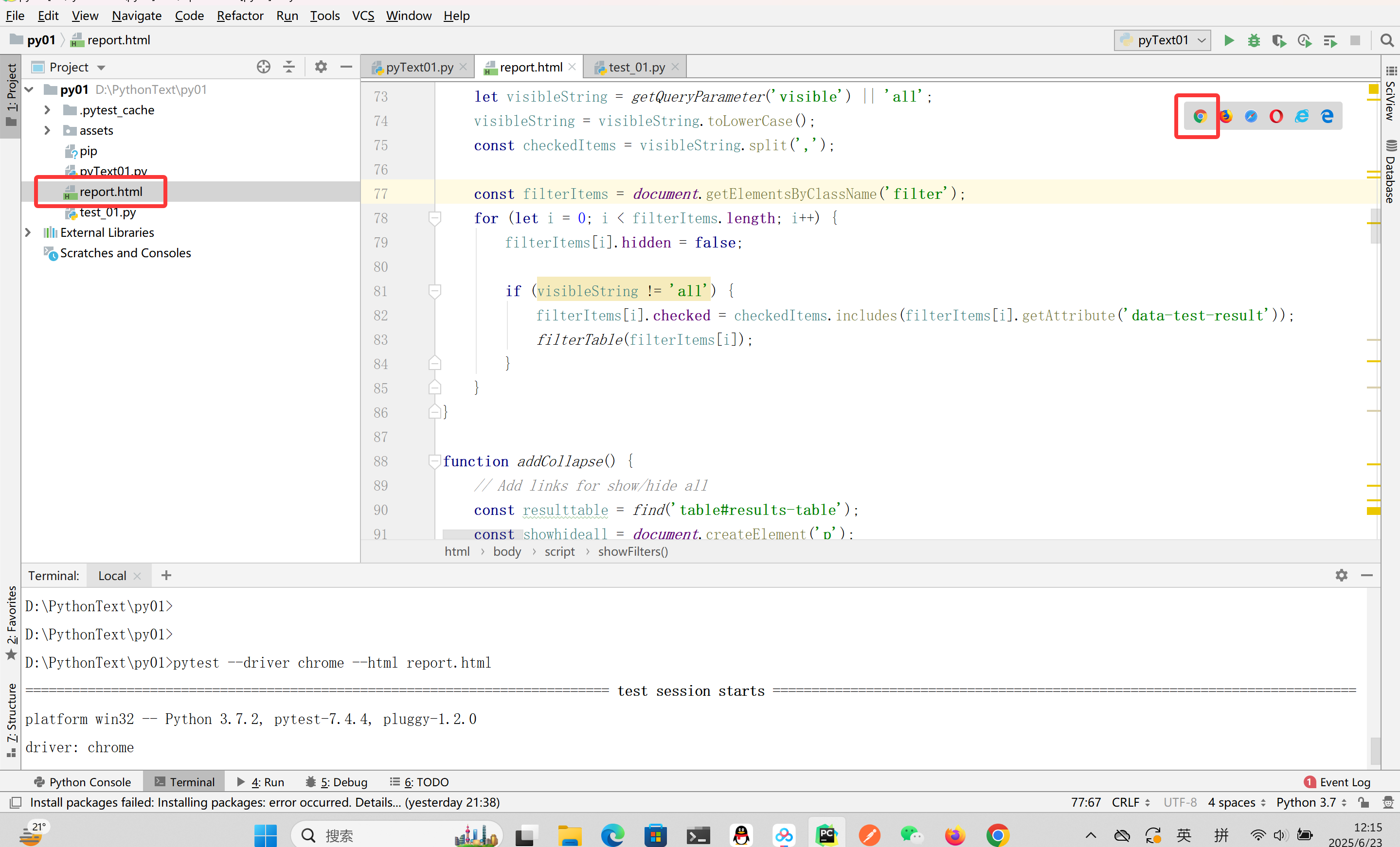Open Project panel settings gear
The height and width of the screenshot is (847, 1400).
click(x=321, y=67)
